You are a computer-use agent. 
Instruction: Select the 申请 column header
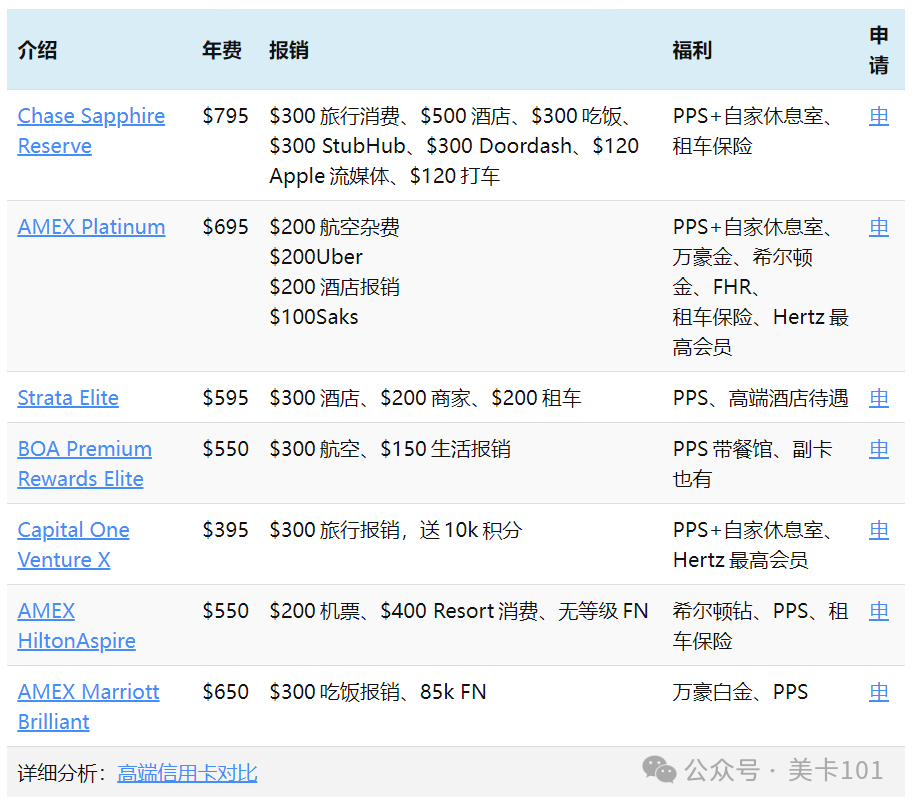pos(879,50)
